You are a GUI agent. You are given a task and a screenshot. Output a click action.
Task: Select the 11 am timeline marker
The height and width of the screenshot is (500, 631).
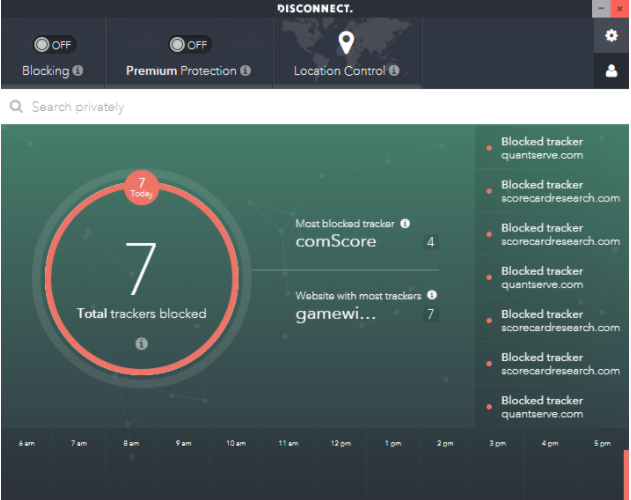[288, 443]
